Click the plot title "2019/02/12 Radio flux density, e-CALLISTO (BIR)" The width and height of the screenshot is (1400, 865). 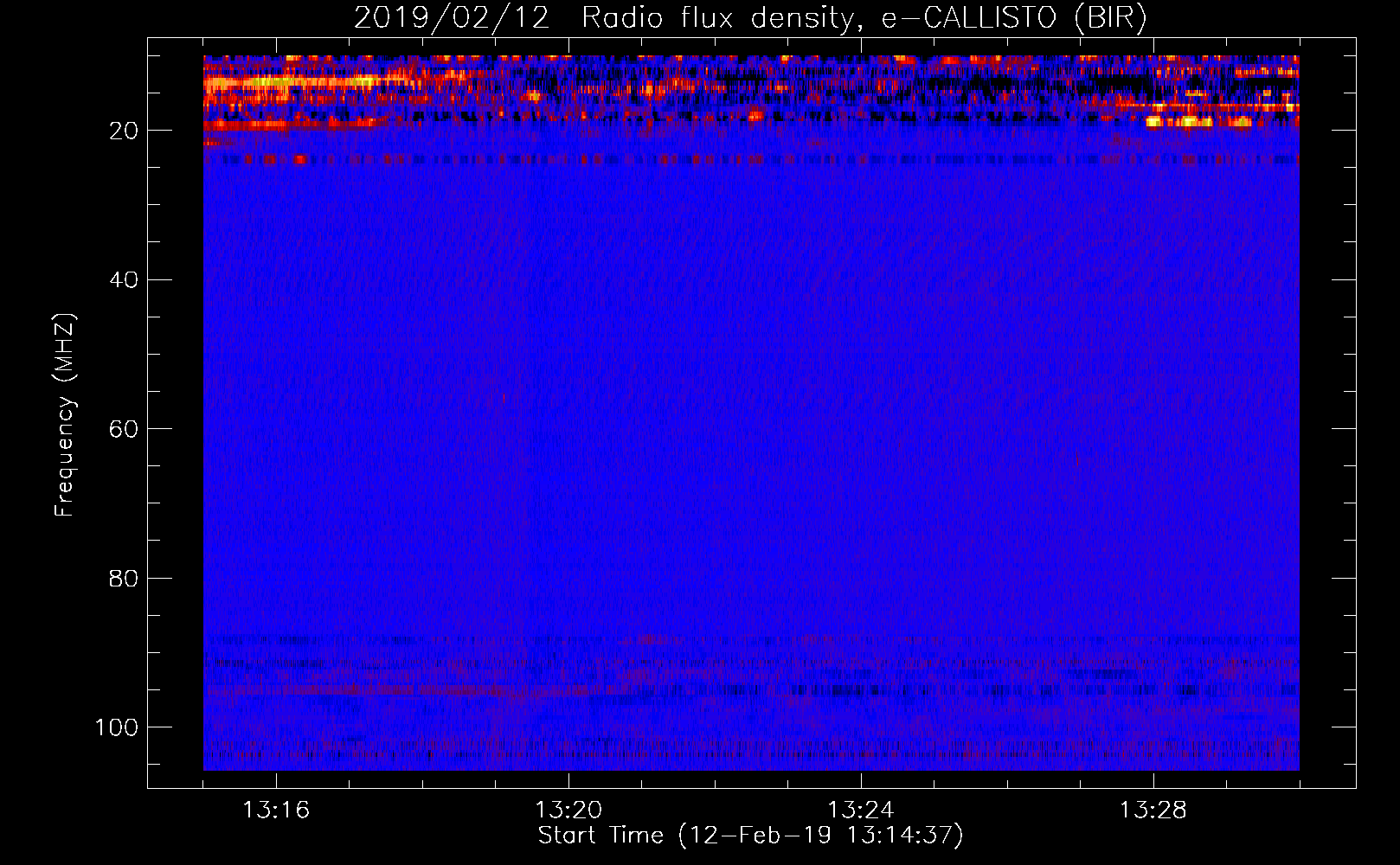750,18
